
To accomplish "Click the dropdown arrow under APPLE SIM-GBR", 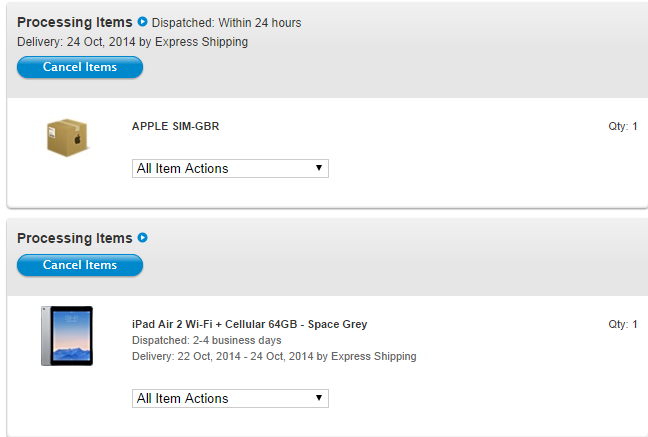I will click(319, 168).
